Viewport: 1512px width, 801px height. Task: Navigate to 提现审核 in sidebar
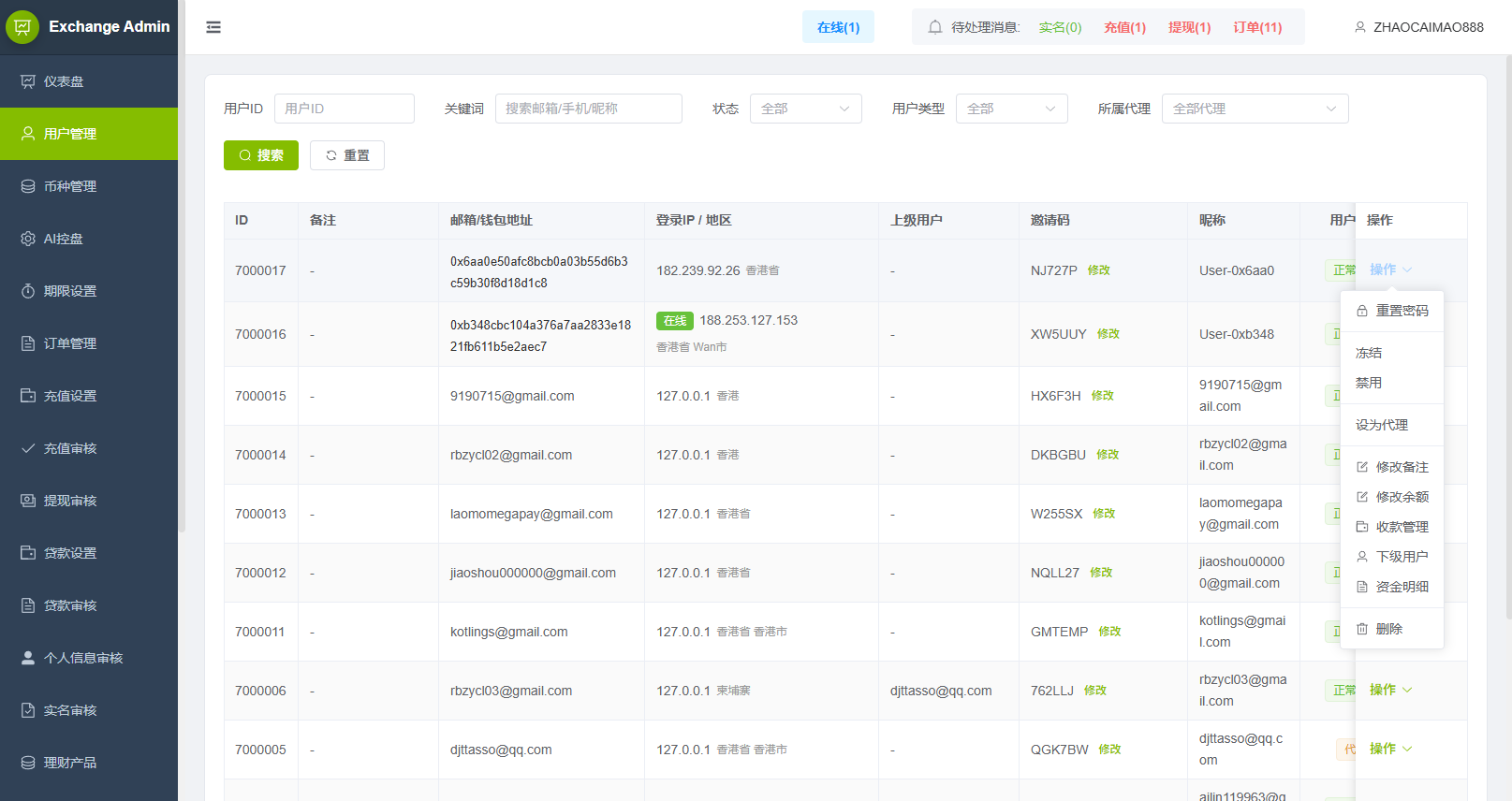(70, 501)
